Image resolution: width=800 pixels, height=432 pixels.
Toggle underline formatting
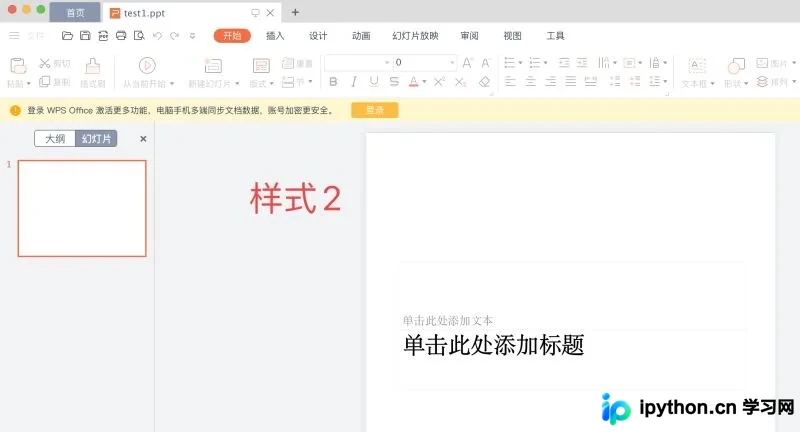[374, 82]
